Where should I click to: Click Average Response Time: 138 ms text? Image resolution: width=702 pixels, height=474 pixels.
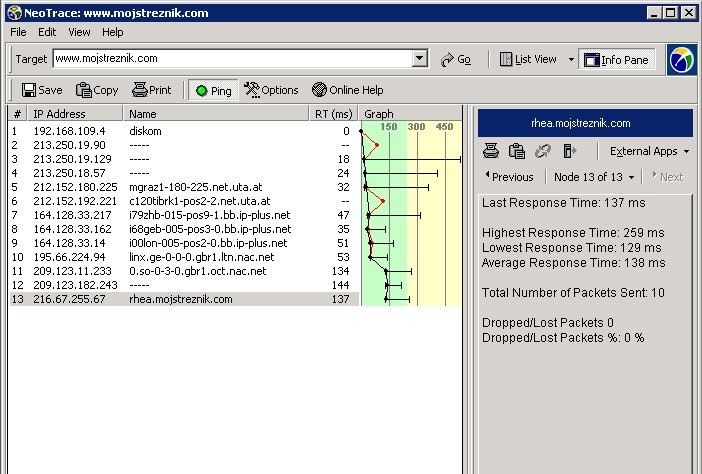[x=573, y=263]
